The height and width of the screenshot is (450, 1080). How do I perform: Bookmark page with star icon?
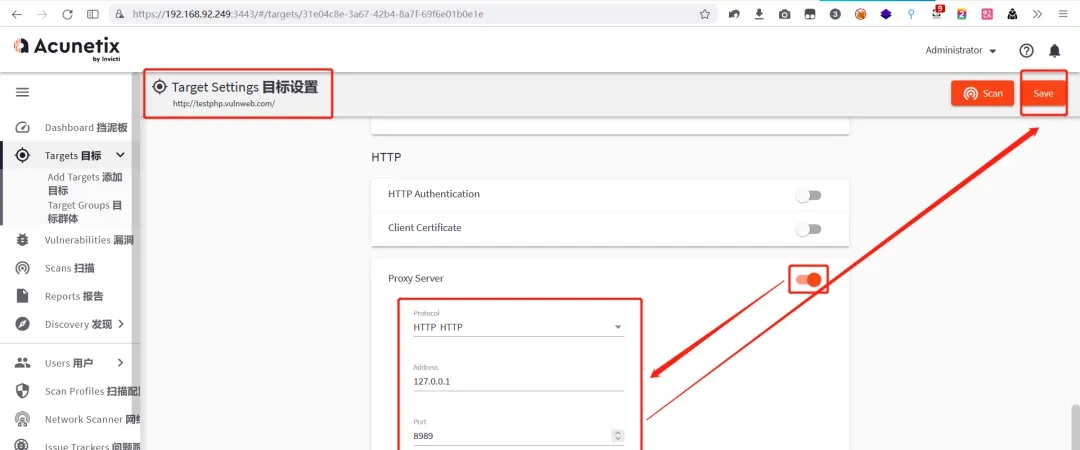705,14
